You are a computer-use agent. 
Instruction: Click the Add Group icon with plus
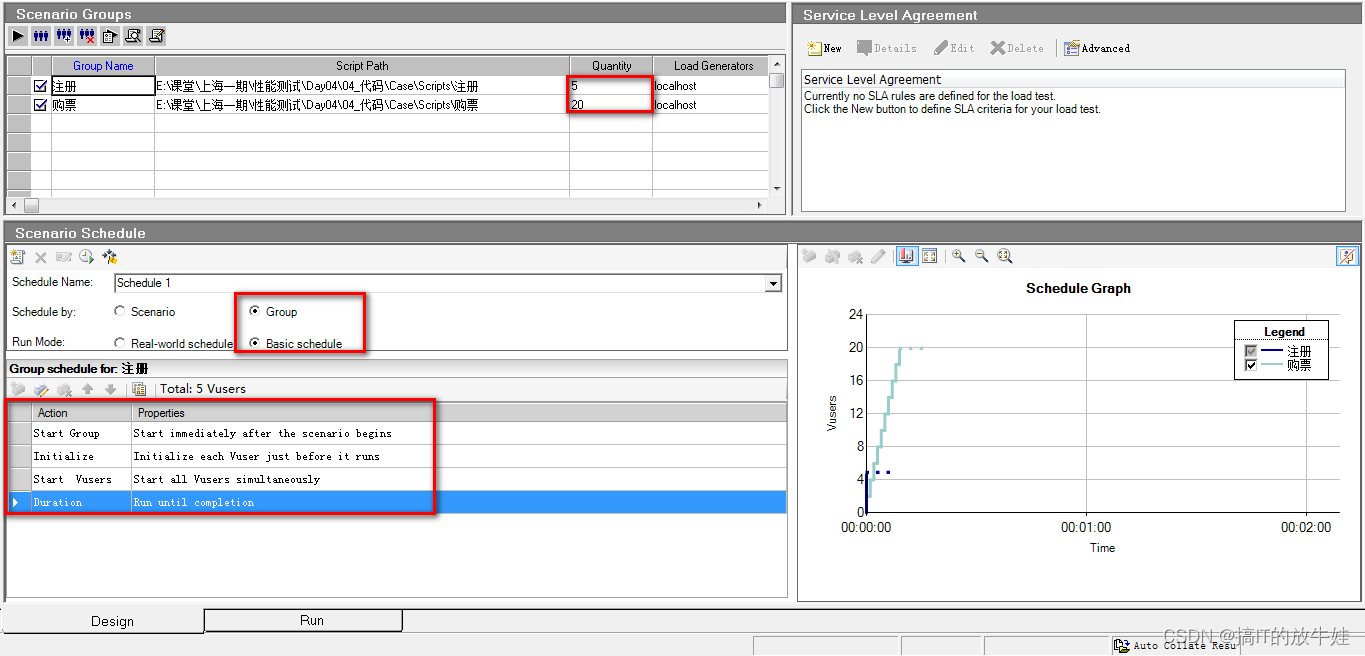[64, 36]
